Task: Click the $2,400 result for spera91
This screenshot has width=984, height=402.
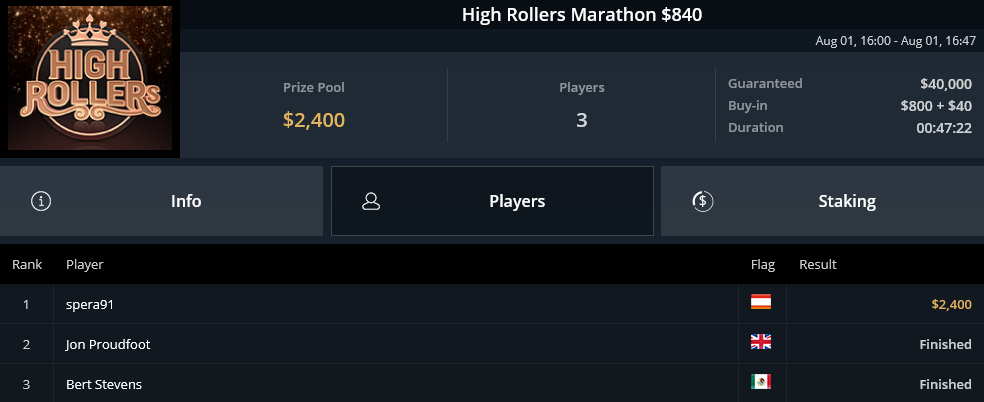Action: 951,305
